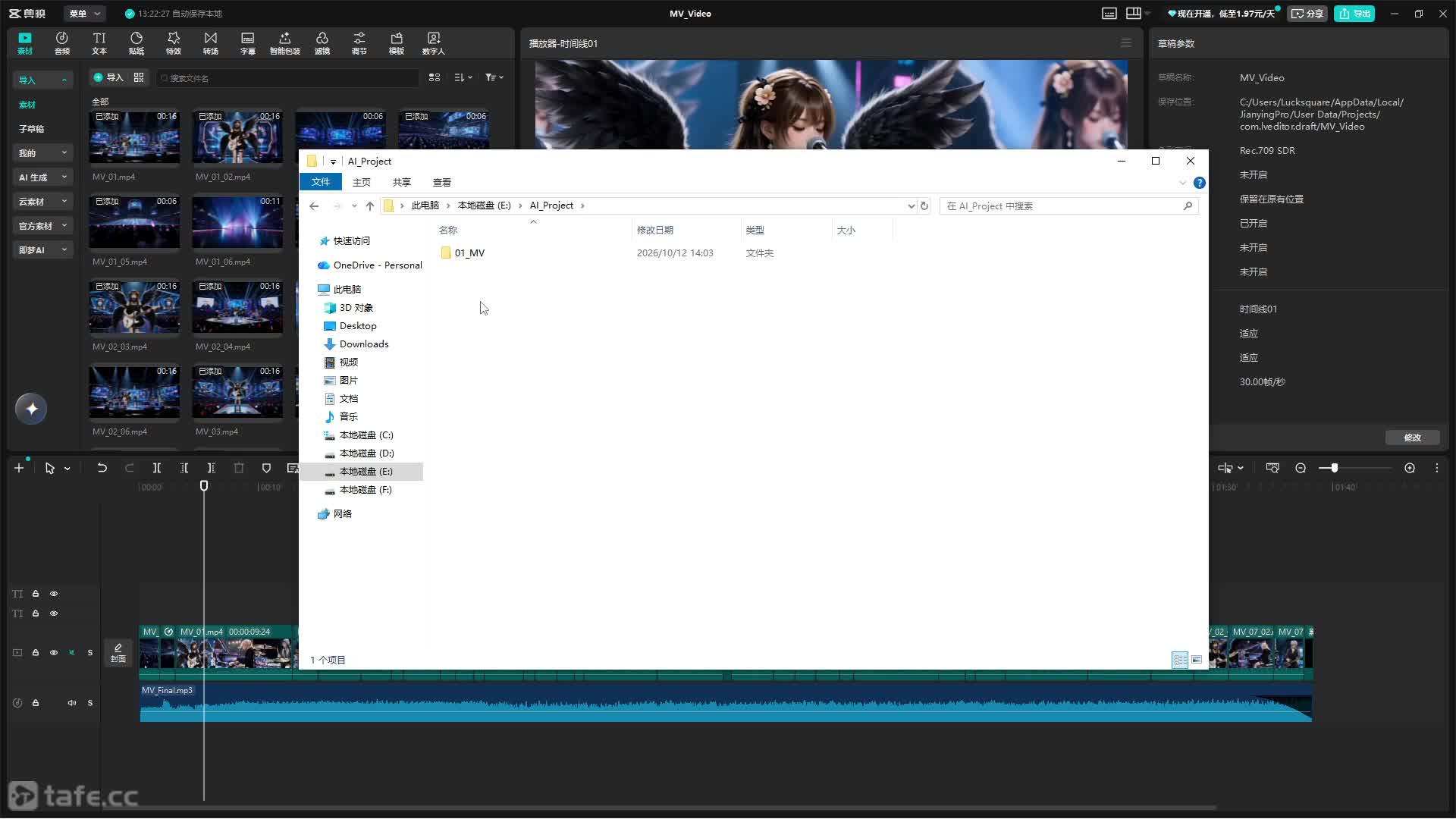
Task: Open the 贴纸 stickers panel
Action: coord(136,43)
